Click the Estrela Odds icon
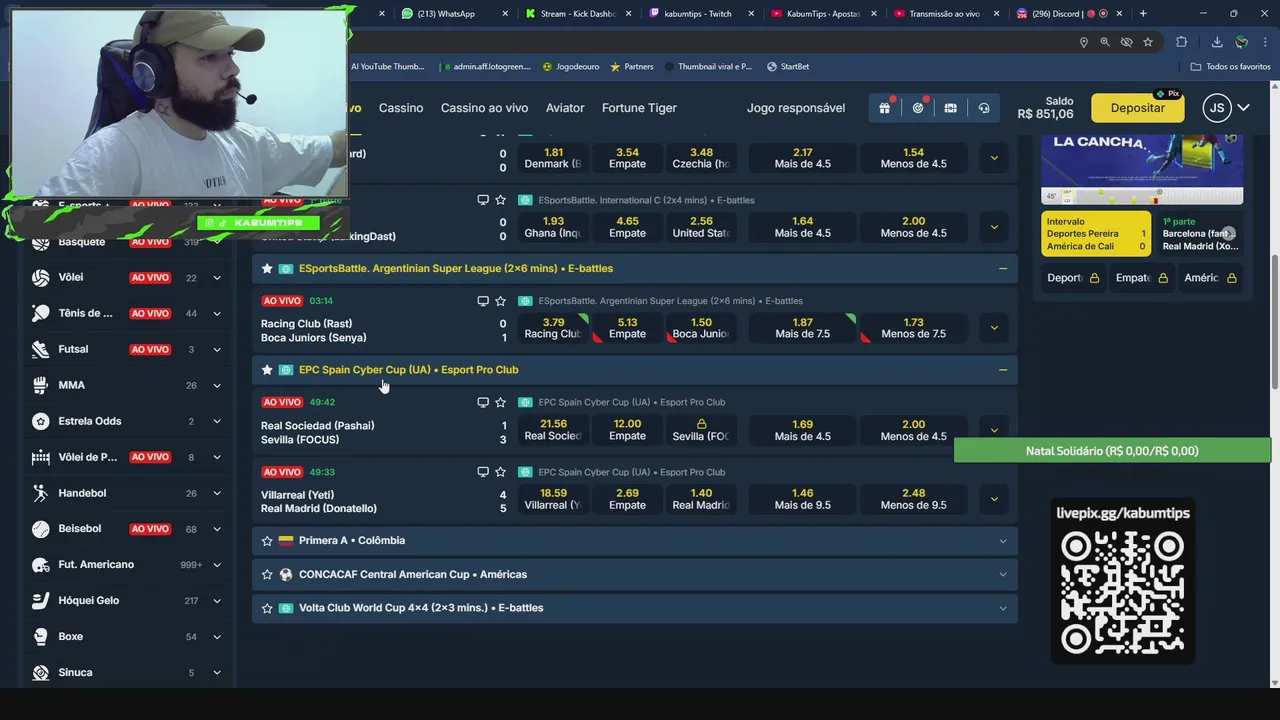This screenshot has height=720, width=1280. click(x=40, y=421)
